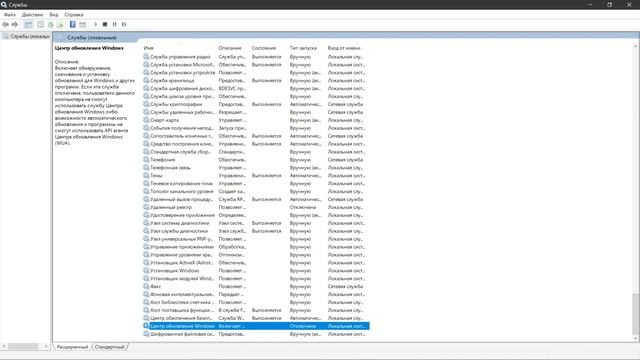Open the Справка menu

pyautogui.click(x=74, y=15)
